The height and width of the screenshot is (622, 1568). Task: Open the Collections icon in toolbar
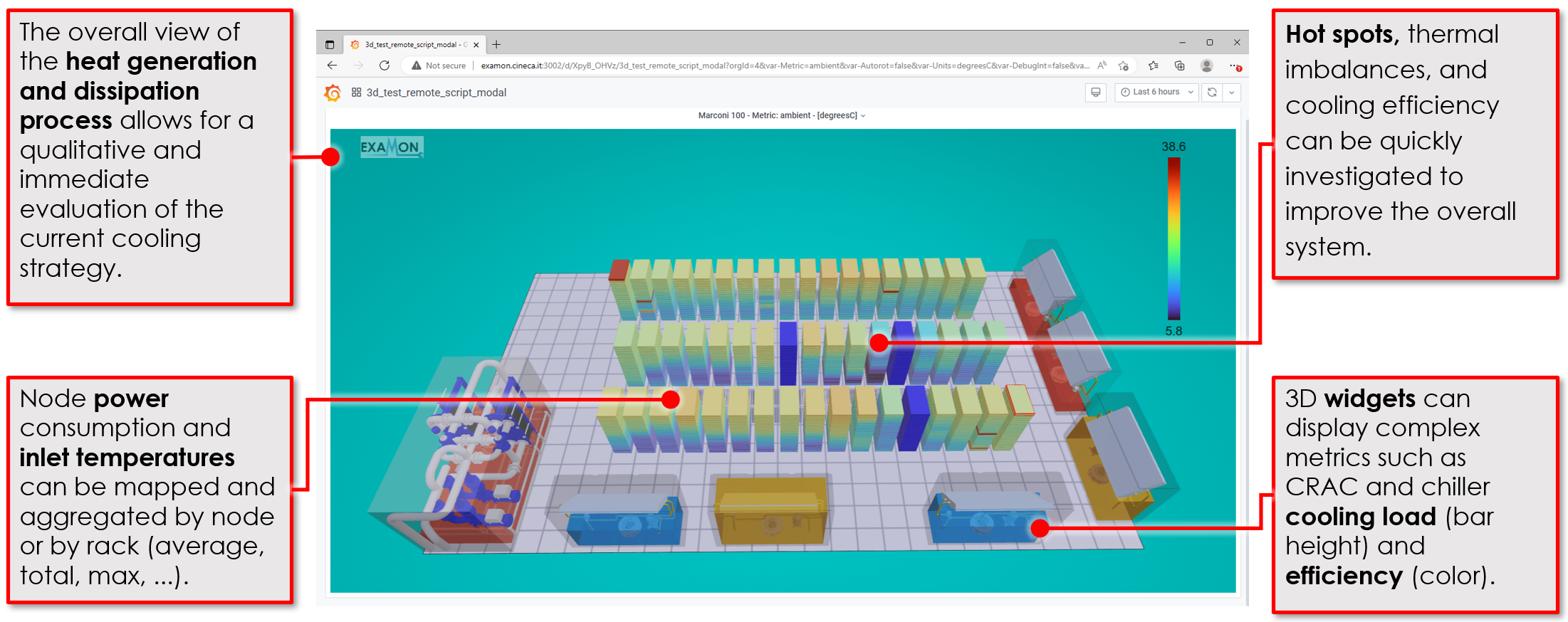point(1180,65)
